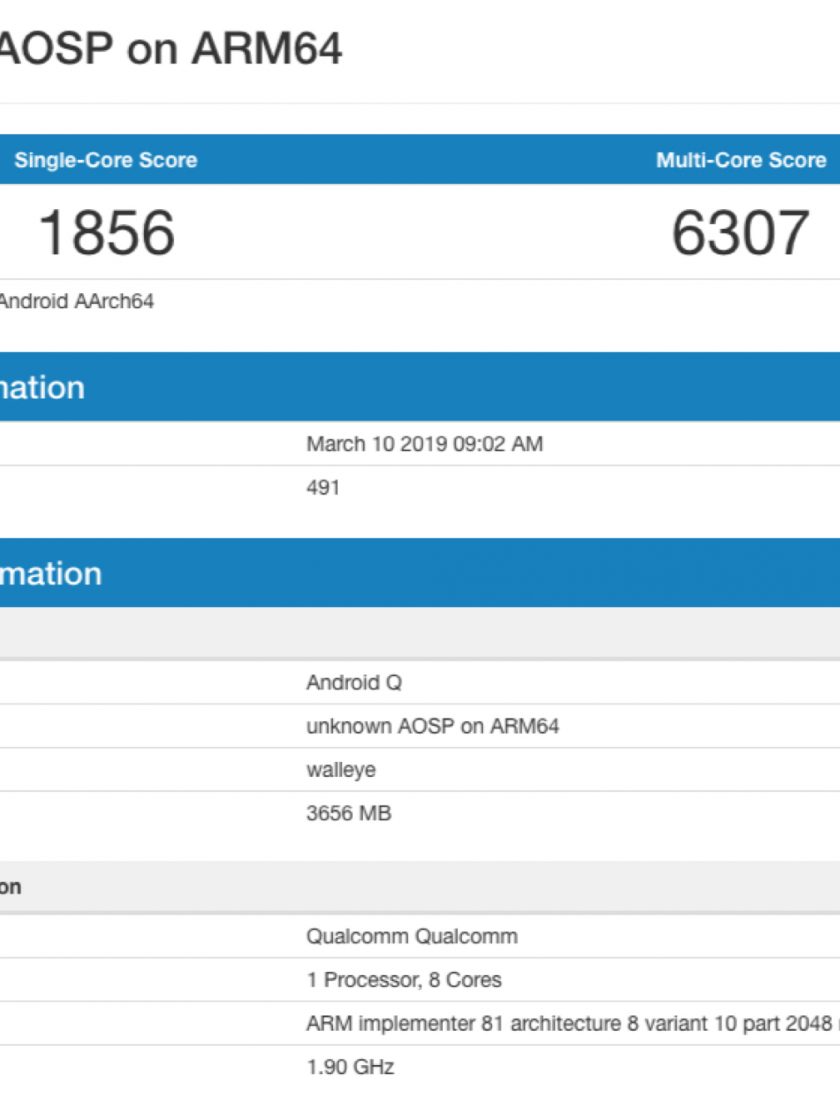Click the empty gray subheader row above Android Q
Viewport: 840px width, 1120px height.
(x=420, y=633)
